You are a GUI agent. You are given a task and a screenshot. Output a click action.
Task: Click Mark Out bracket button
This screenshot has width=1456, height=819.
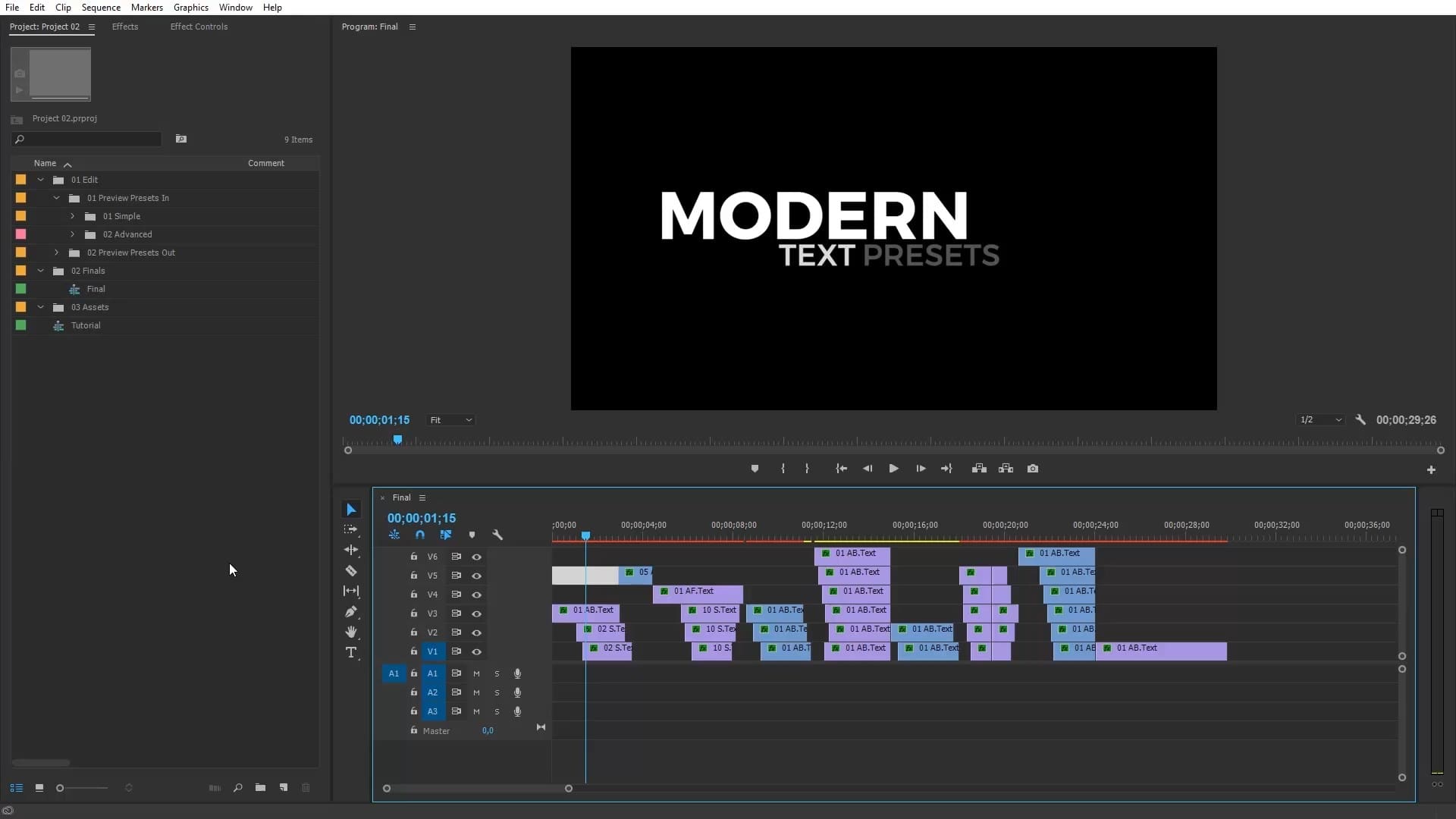pos(807,469)
